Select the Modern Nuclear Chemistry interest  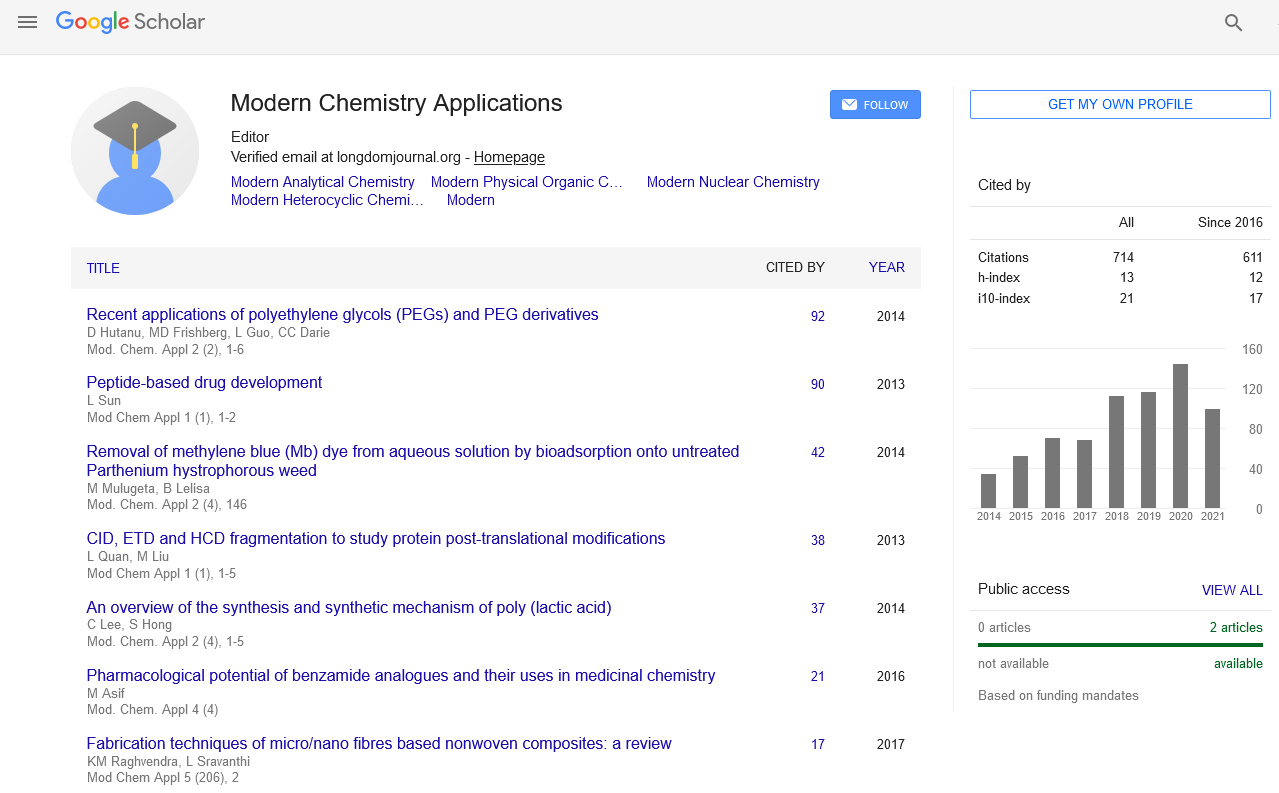tap(732, 182)
